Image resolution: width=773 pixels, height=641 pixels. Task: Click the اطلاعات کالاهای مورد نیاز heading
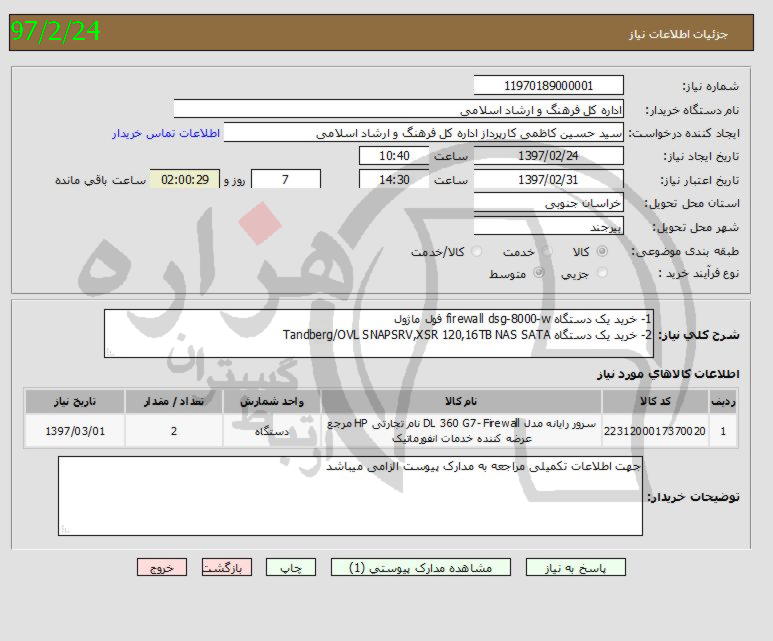(668, 374)
